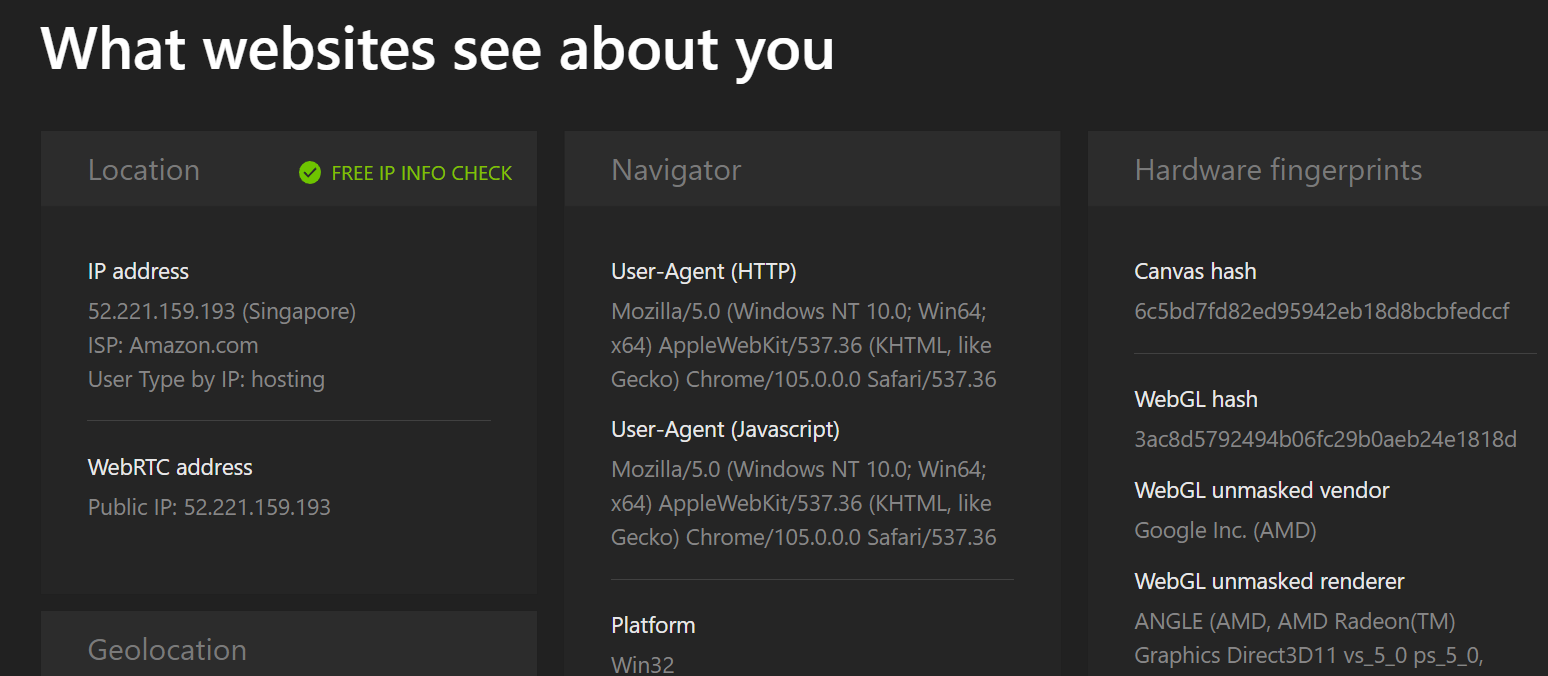The height and width of the screenshot is (676, 1548).
Task: Click the 'User-Agent (Javascript)' label
Action: click(725, 429)
